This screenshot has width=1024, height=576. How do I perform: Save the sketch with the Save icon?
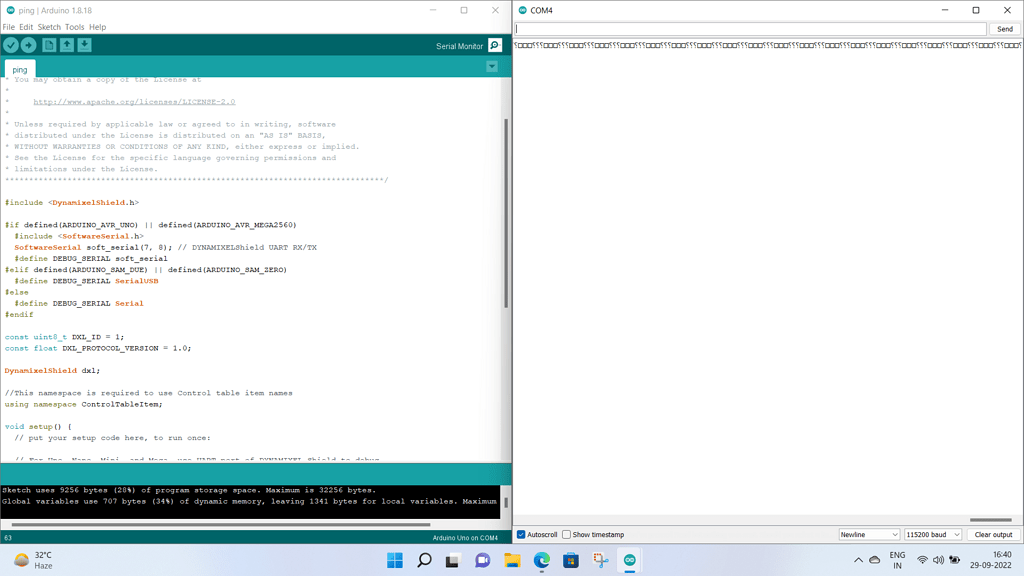(85, 45)
